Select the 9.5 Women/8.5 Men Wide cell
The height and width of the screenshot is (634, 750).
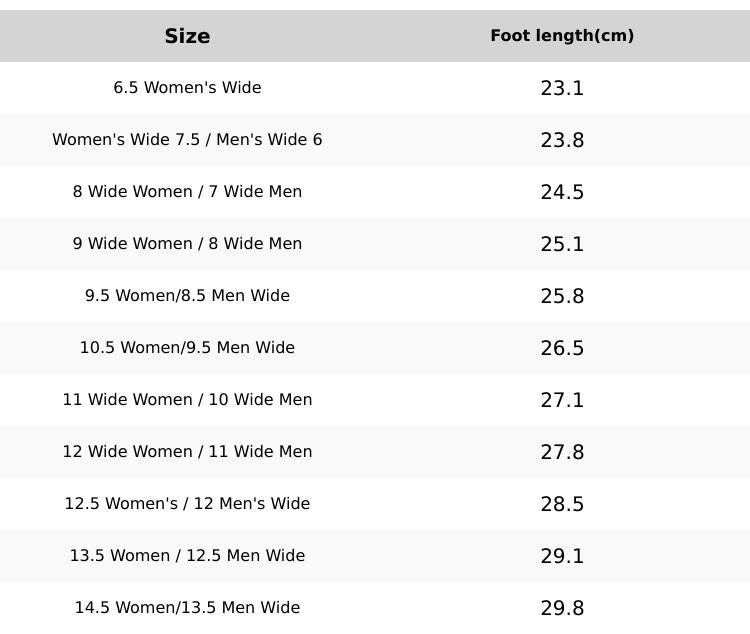(x=187, y=296)
